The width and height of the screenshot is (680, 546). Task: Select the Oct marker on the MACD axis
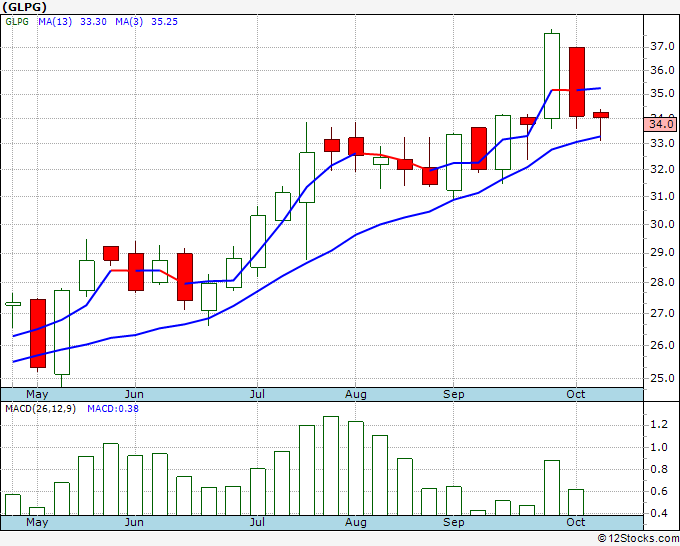pos(575,522)
